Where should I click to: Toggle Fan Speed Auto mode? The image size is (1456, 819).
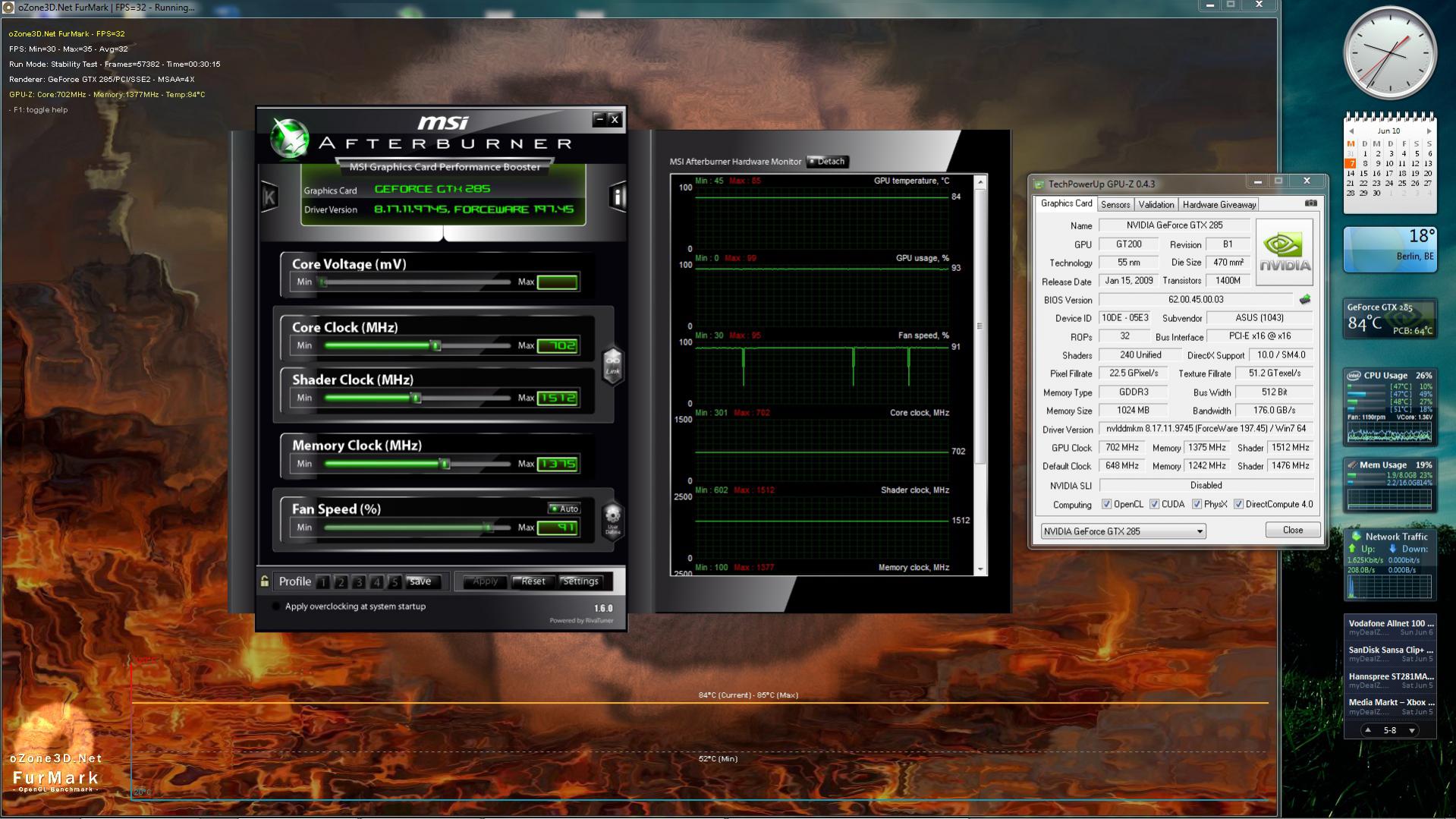[564, 509]
